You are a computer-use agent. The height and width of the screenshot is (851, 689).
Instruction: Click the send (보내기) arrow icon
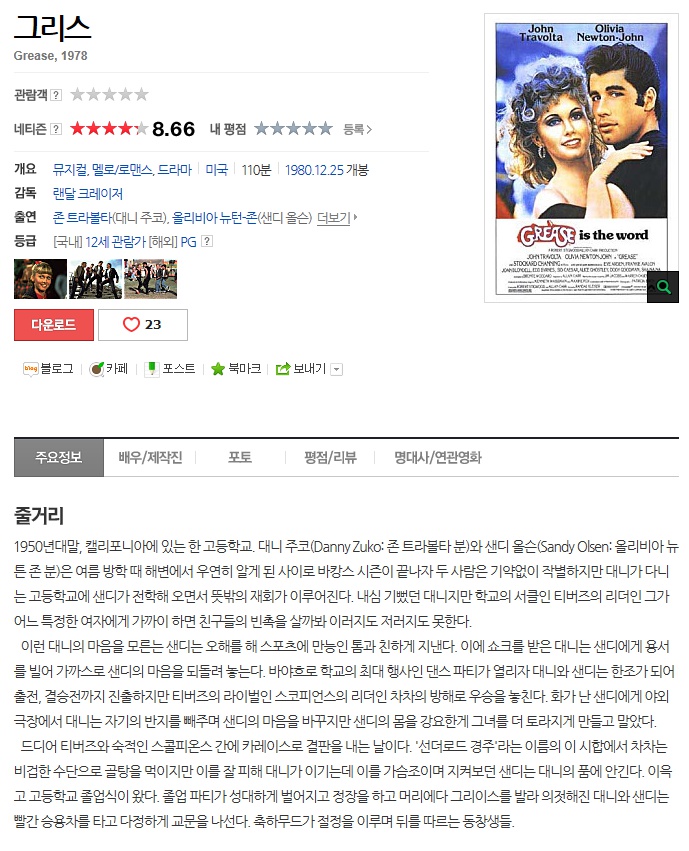coord(283,369)
